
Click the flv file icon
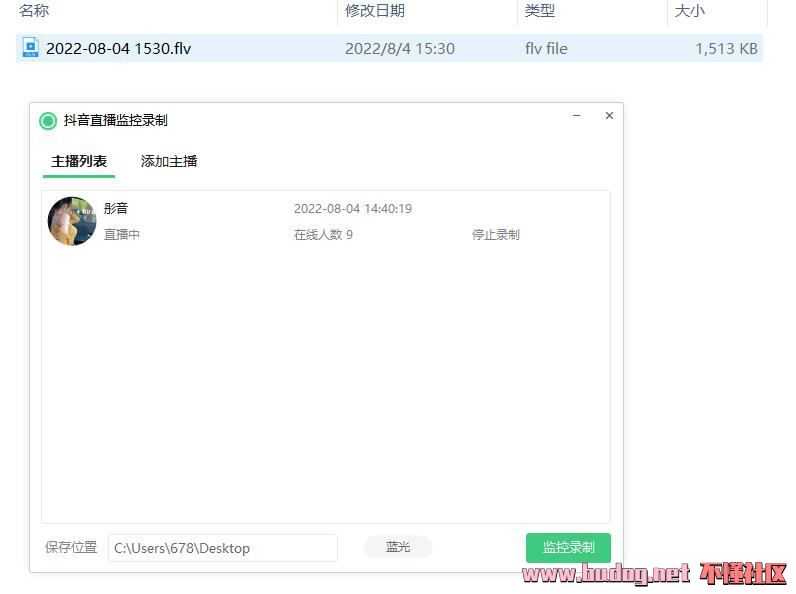pyautogui.click(x=30, y=48)
